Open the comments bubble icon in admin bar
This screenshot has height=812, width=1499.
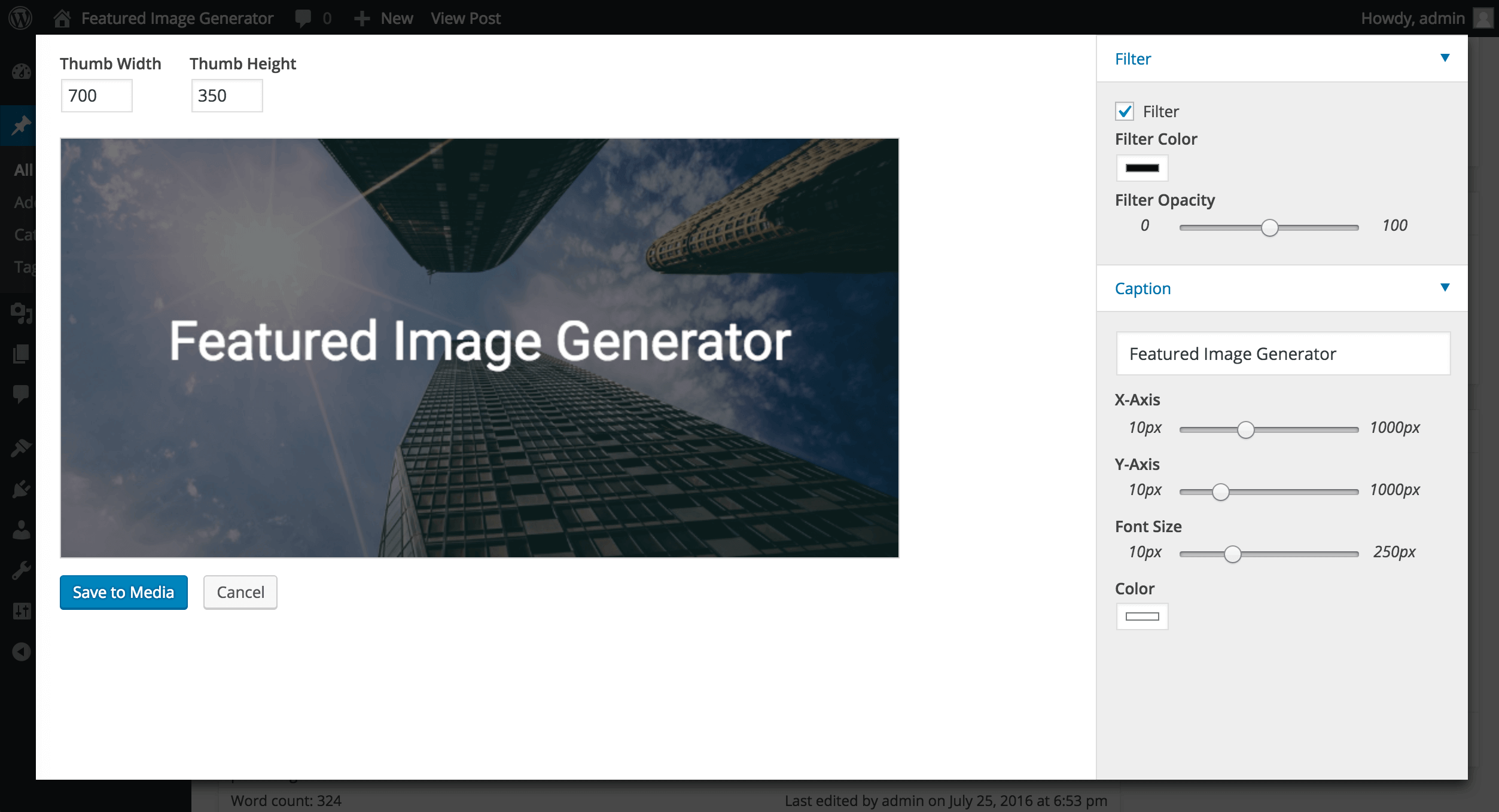(x=303, y=18)
